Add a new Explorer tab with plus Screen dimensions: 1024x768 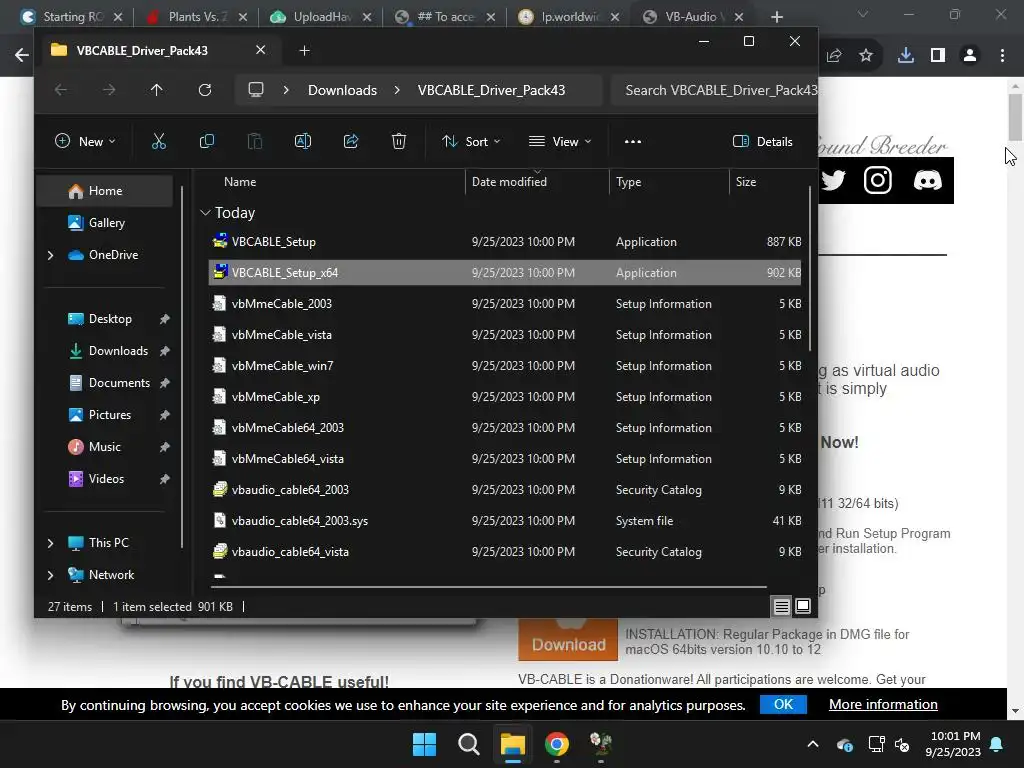pos(304,50)
